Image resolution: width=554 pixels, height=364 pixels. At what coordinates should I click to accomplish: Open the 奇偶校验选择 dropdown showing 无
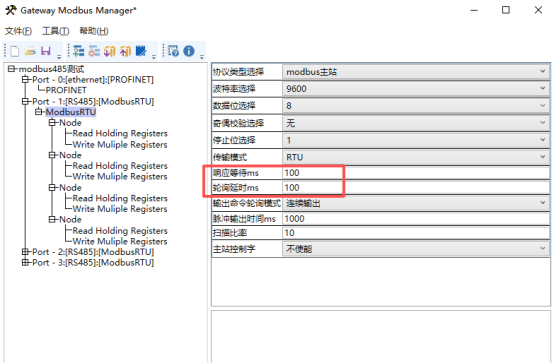pyautogui.click(x=416, y=123)
